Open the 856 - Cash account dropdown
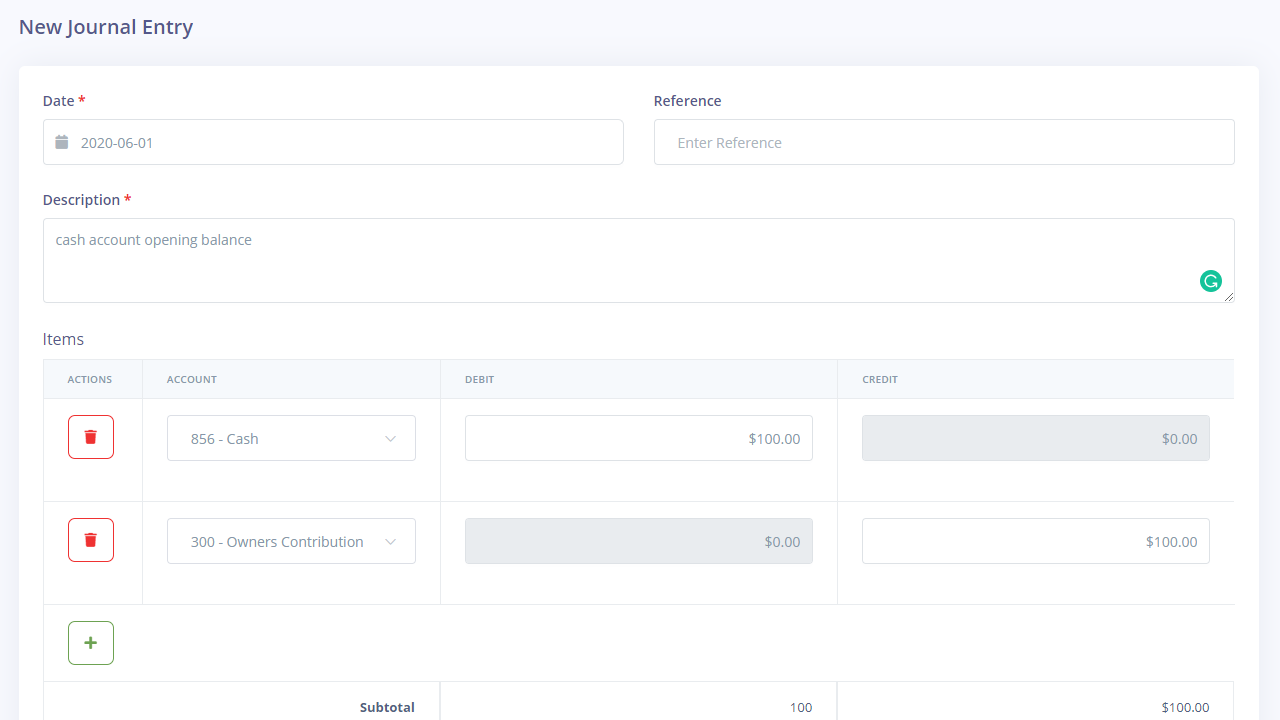Viewport: 1280px width, 720px height. coord(291,438)
